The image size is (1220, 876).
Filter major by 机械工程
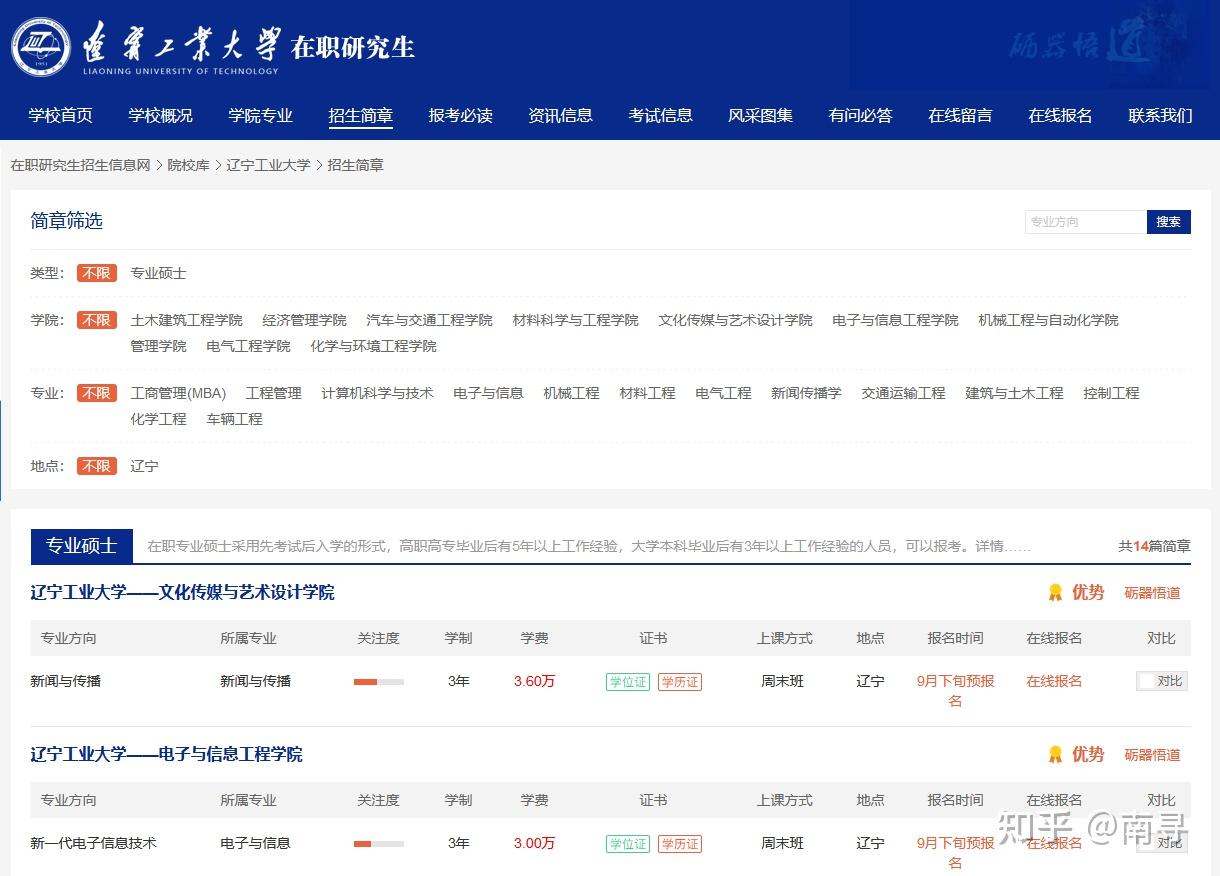572,393
